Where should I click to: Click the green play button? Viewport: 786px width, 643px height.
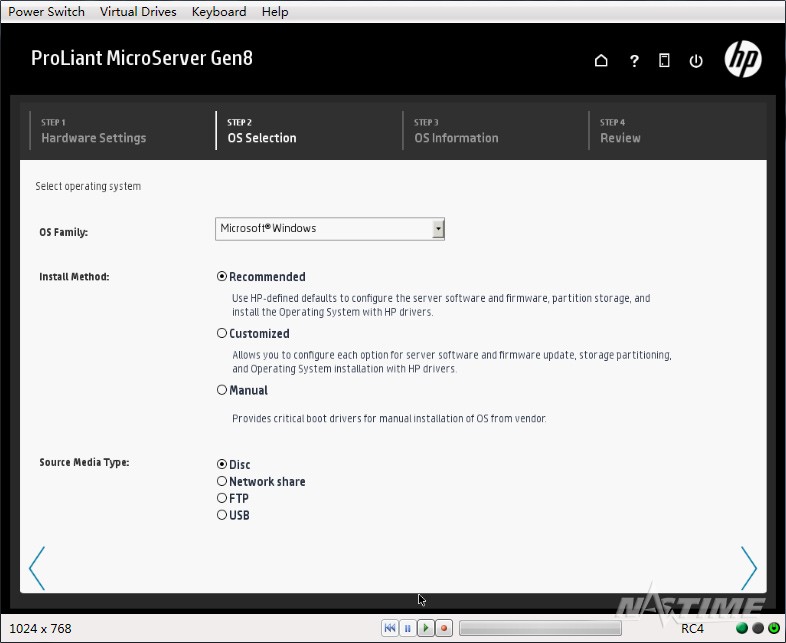[x=426, y=627]
